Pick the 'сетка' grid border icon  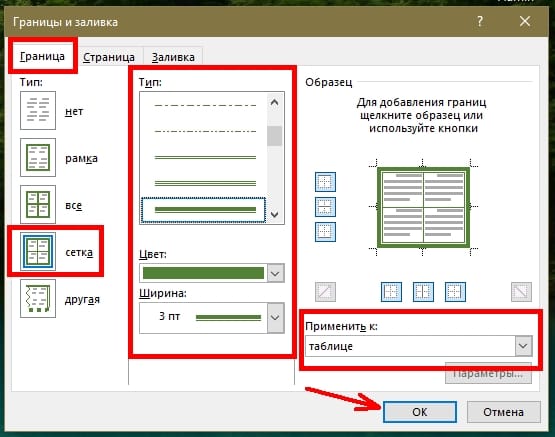(x=38, y=252)
